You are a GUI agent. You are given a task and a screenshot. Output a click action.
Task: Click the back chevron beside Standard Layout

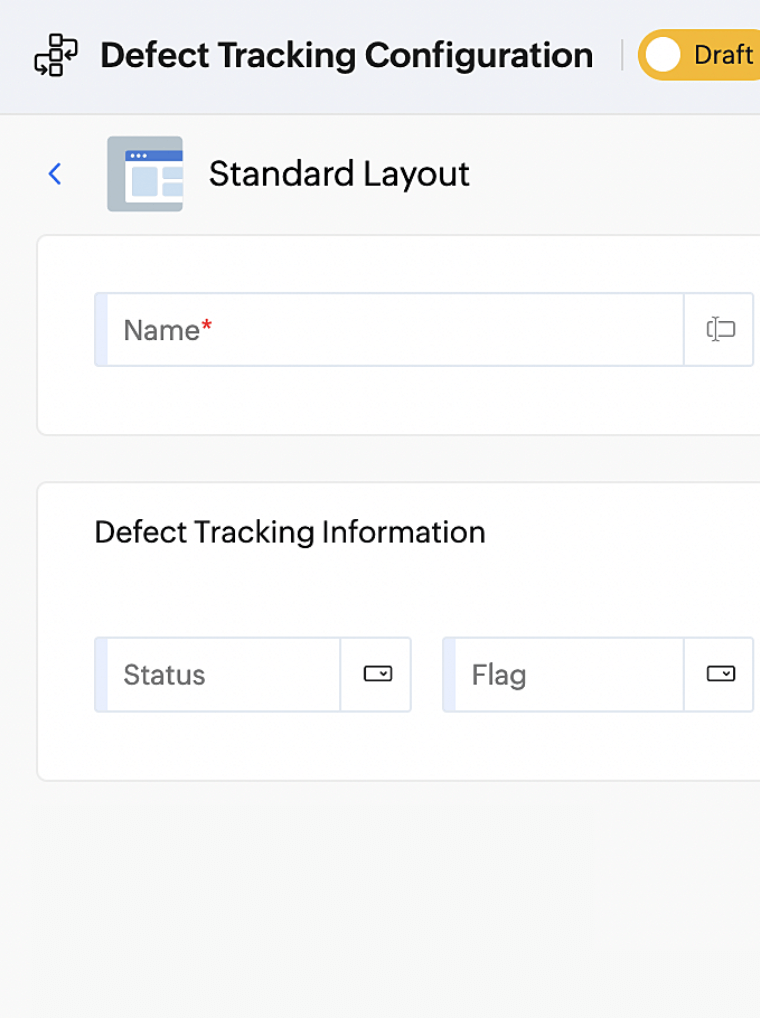(55, 173)
